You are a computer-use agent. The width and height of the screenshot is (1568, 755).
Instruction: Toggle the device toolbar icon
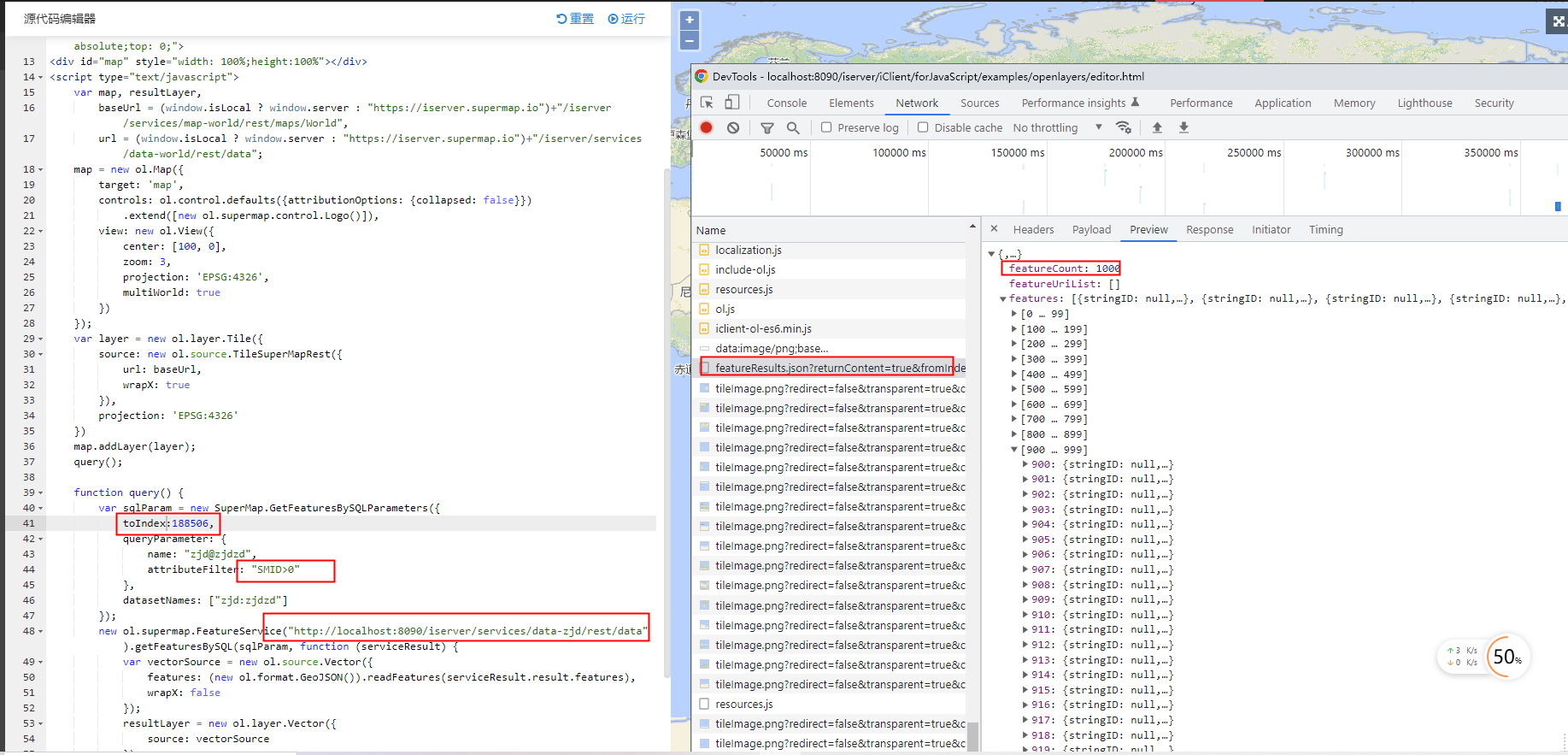coord(731,103)
